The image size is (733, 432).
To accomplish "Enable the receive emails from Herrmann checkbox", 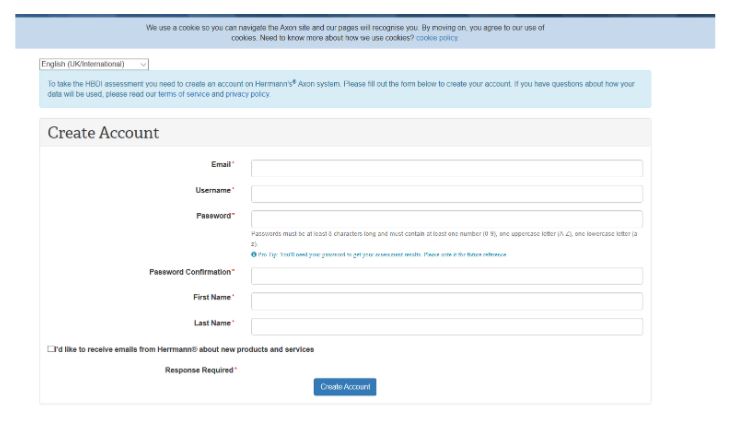I will coord(51,349).
